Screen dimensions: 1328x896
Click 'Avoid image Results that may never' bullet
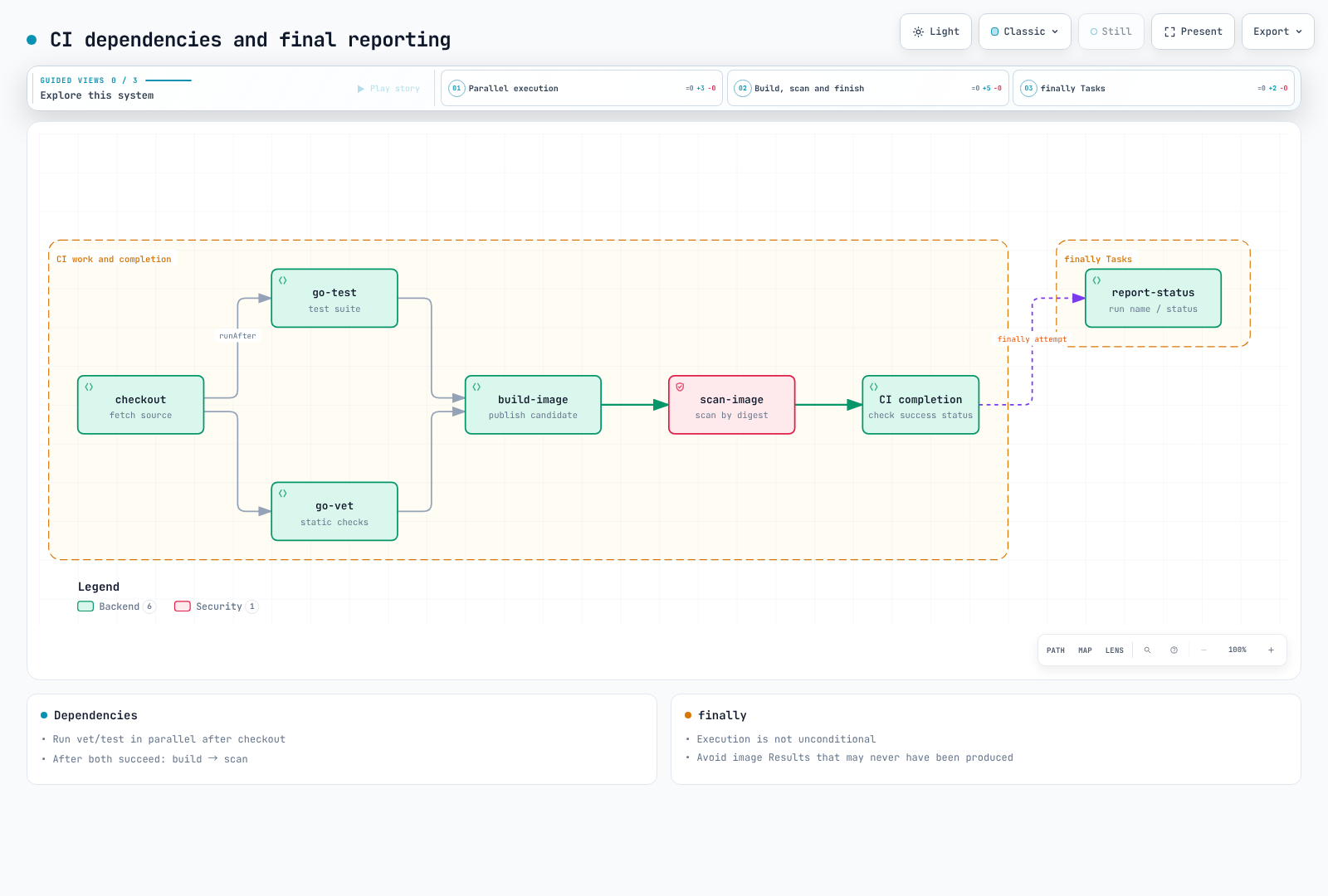[x=855, y=757]
